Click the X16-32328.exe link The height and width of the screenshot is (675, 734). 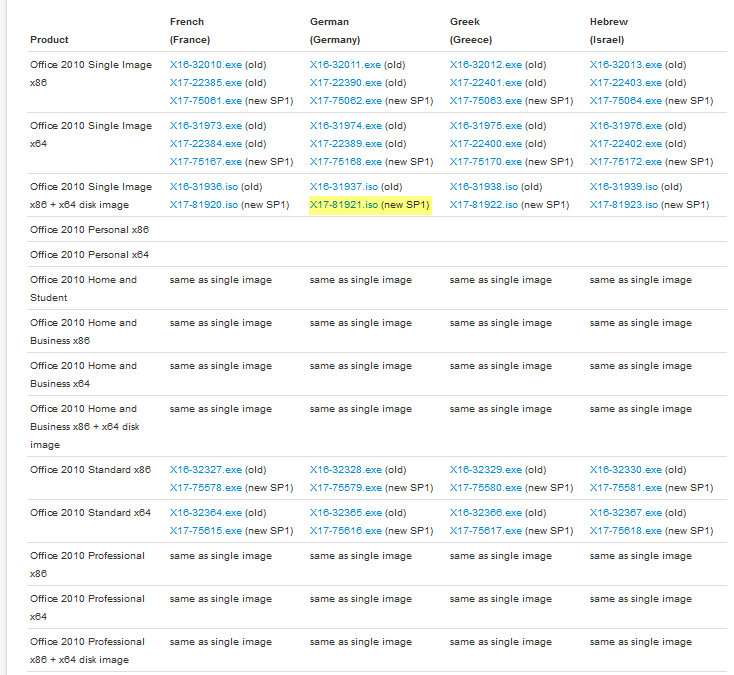345,470
